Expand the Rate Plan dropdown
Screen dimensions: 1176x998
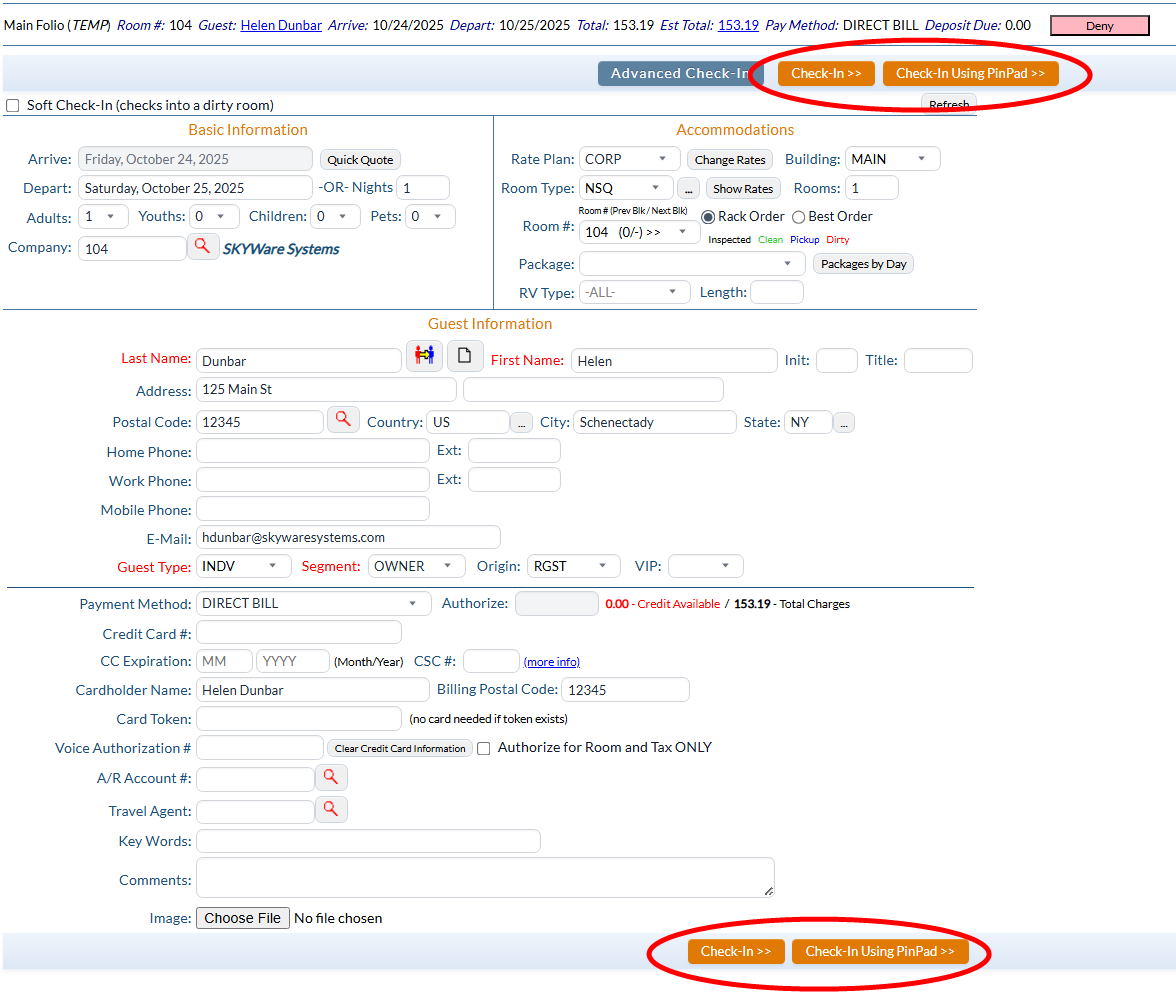629,159
